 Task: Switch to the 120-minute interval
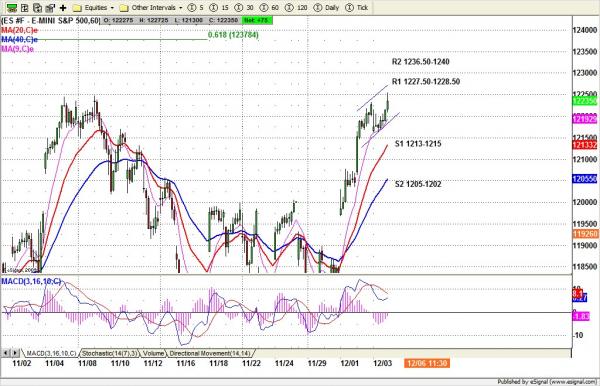point(296,8)
